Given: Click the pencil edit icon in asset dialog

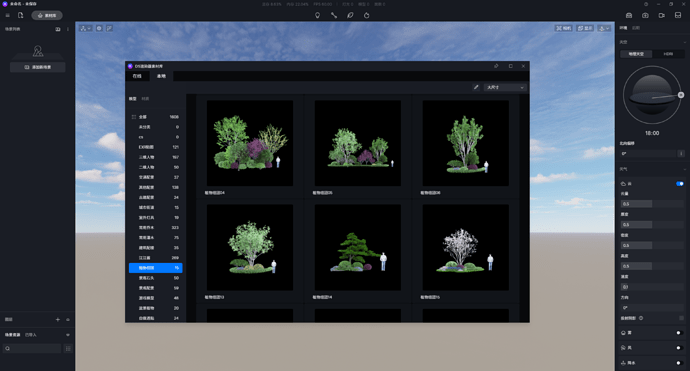Looking at the screenshot, I should [476, 87].
